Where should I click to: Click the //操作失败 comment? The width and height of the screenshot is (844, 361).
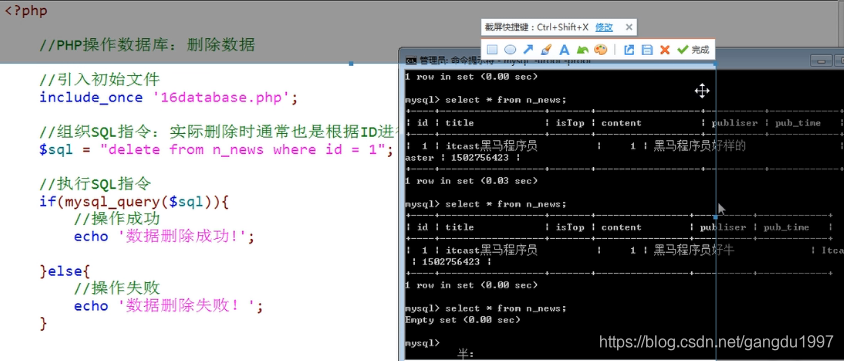pos(117,288)
